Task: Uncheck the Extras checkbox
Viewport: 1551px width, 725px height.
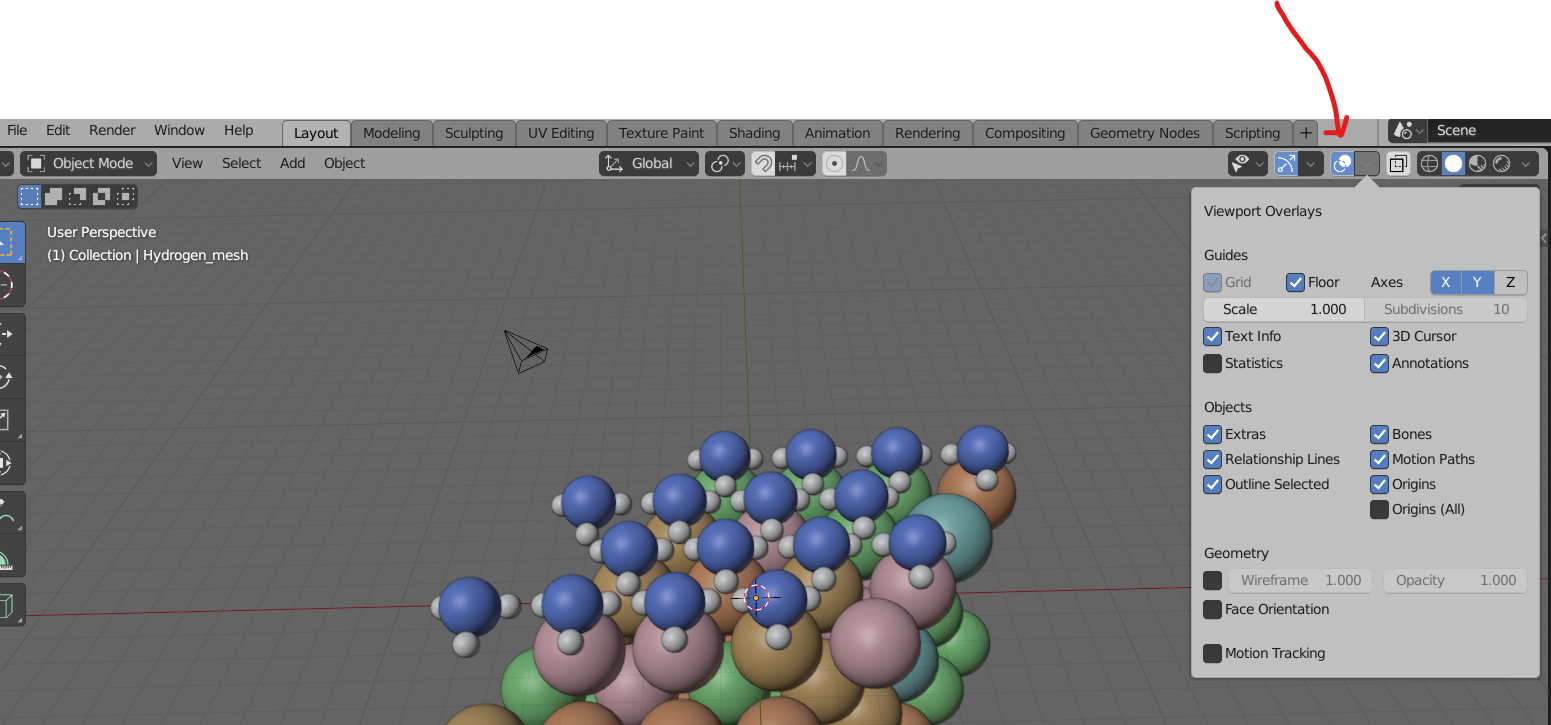Action: point(1213,434)
